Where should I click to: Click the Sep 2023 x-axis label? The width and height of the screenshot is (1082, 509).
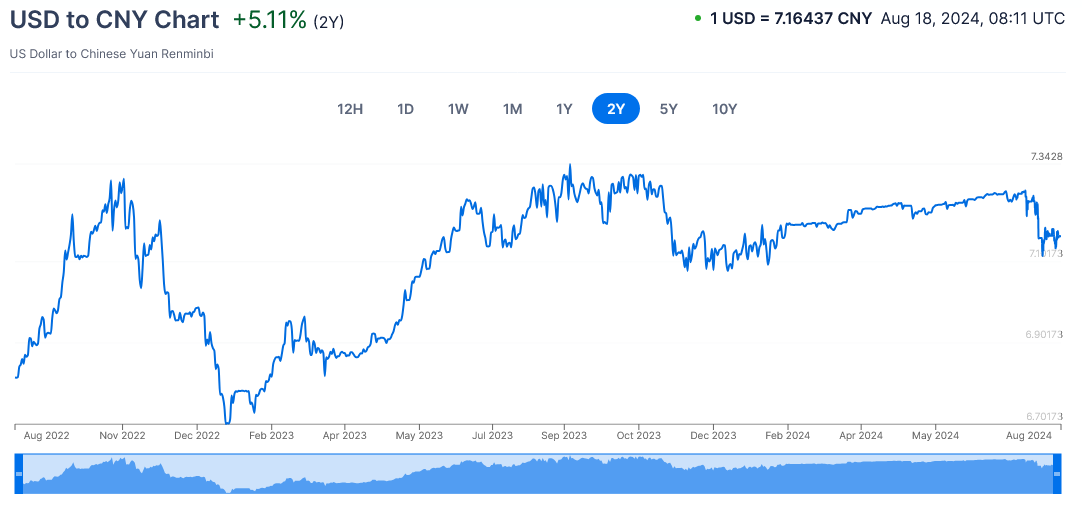click(563, 435)
